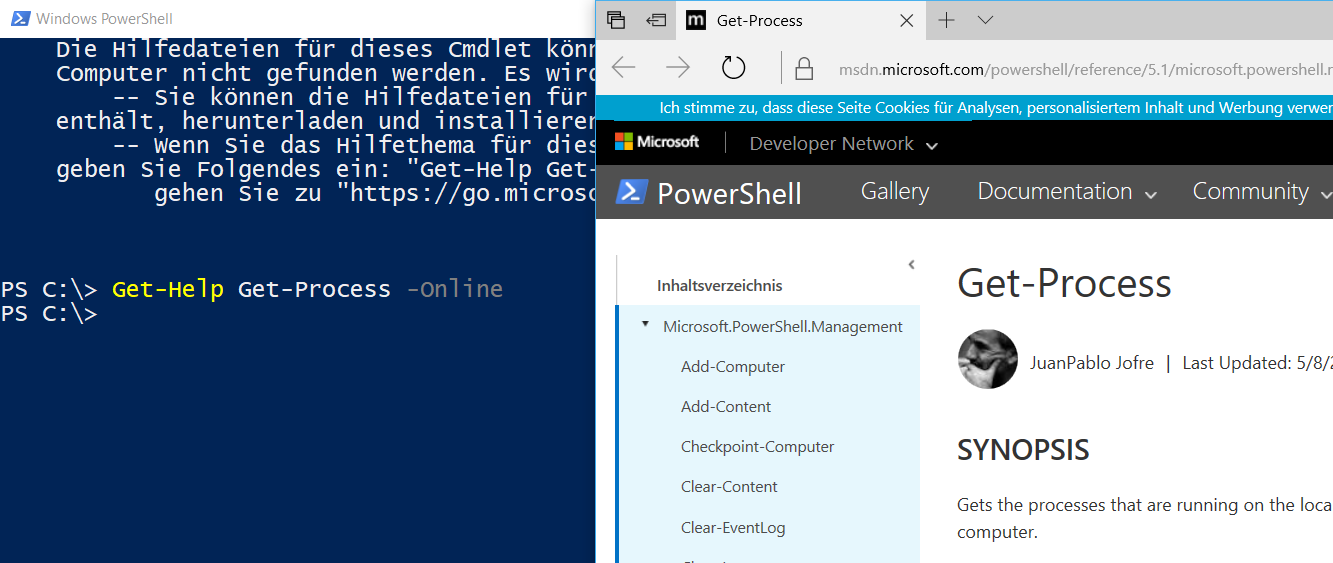Click JuanPablo Jofre's avatar picture
This screenshot has width=1333, height=563.
pyautogui.click(x=988, y=359)
